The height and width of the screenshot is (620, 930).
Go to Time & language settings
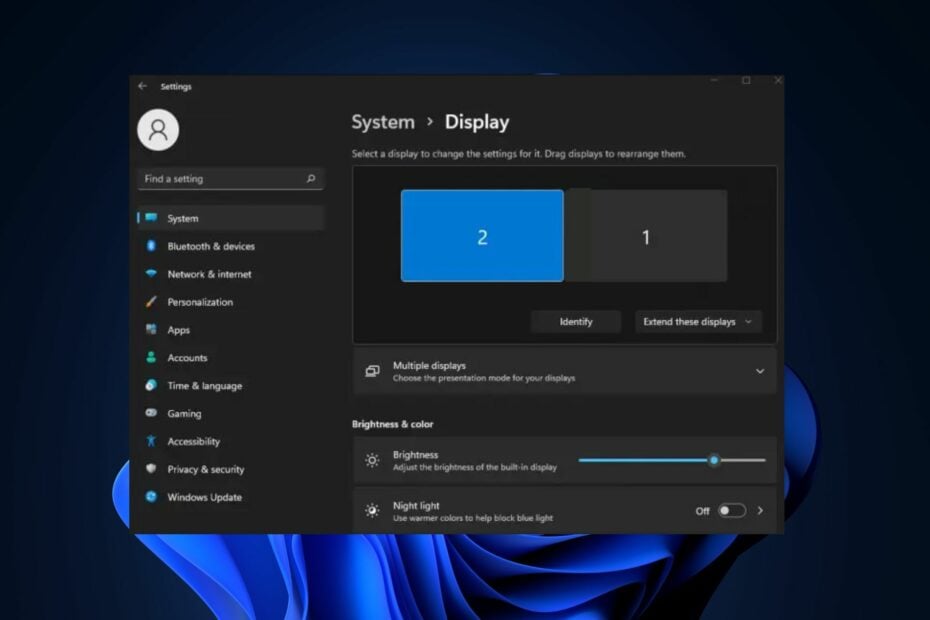pos(204,386)
